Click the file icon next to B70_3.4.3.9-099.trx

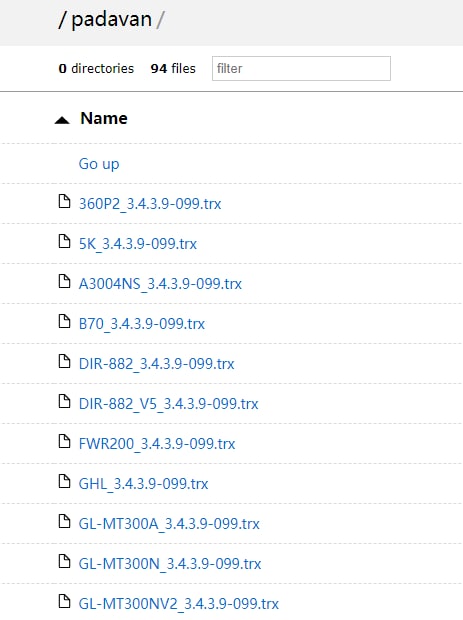64,321
